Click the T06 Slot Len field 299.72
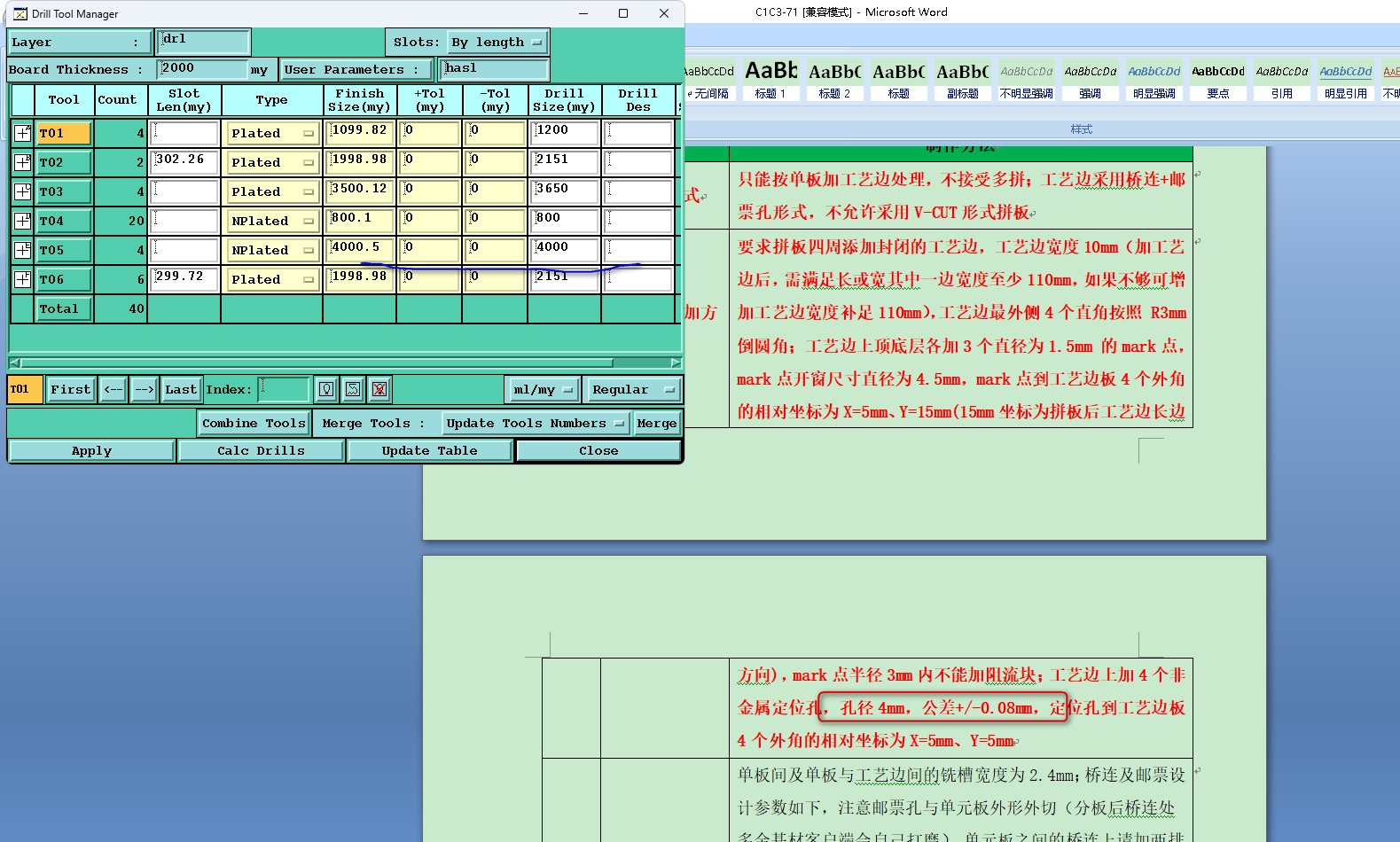Image resolution: width=1400 pixels, height=842 pixels. 184,279
